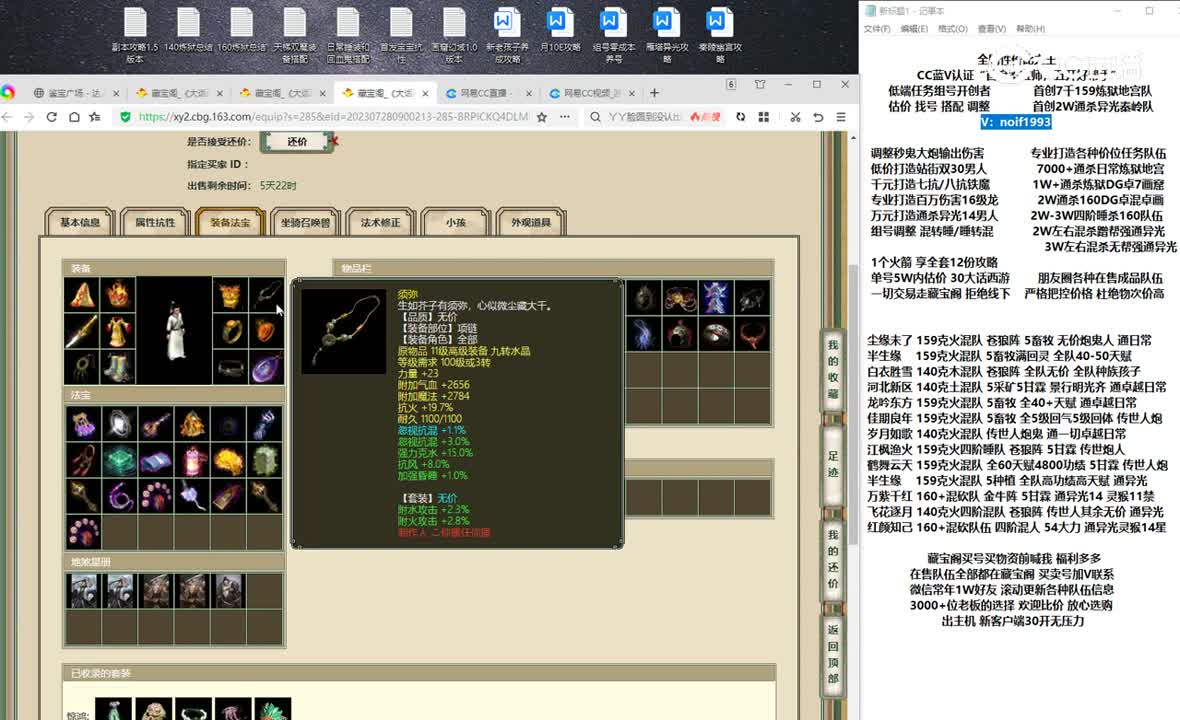Select the blue gauntlet in the 法宝 grid
This screenshot has width=1180, height=720.
coord(264,424)
